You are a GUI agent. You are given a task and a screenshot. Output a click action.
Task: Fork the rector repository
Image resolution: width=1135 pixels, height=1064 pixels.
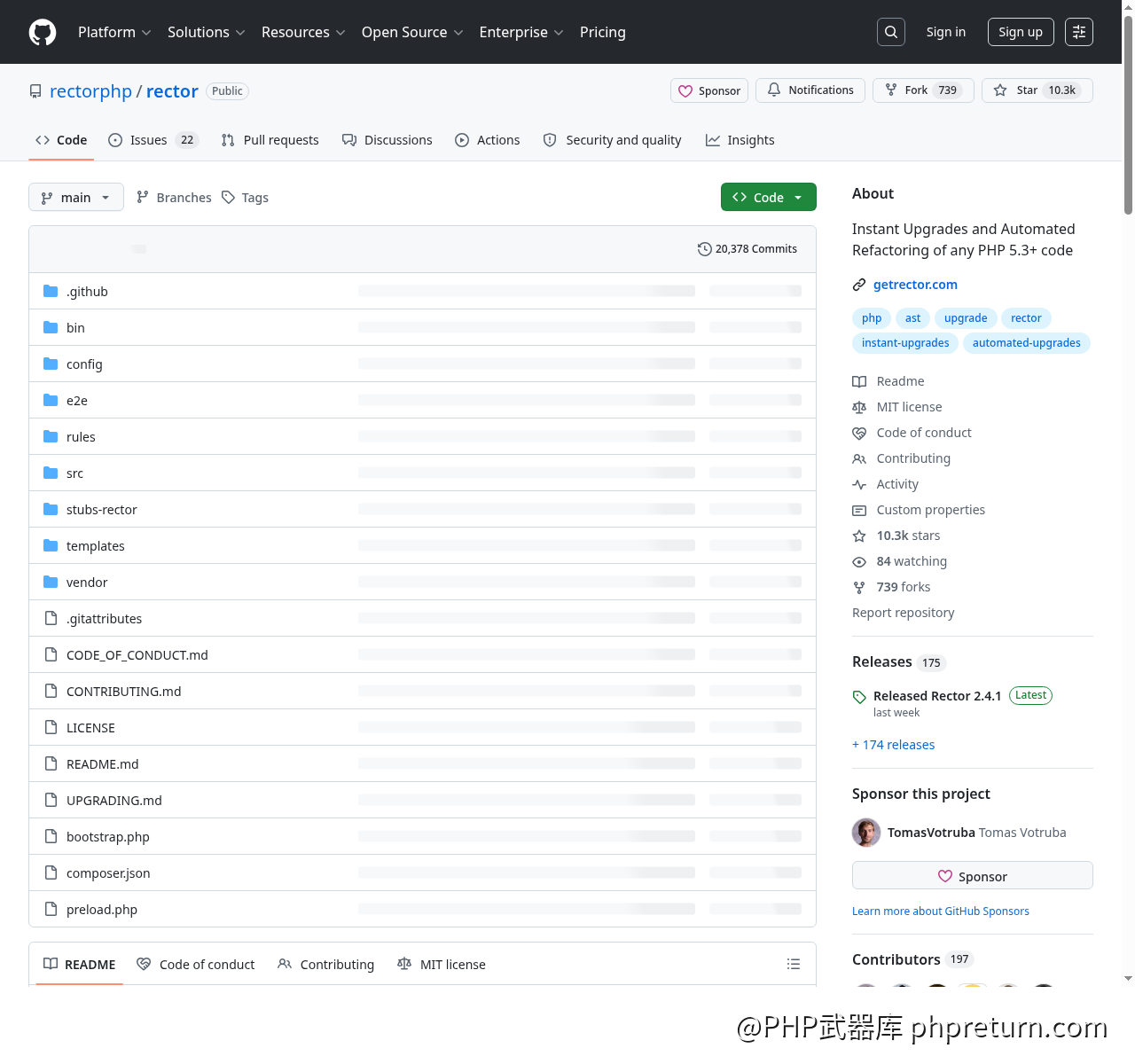923,90
